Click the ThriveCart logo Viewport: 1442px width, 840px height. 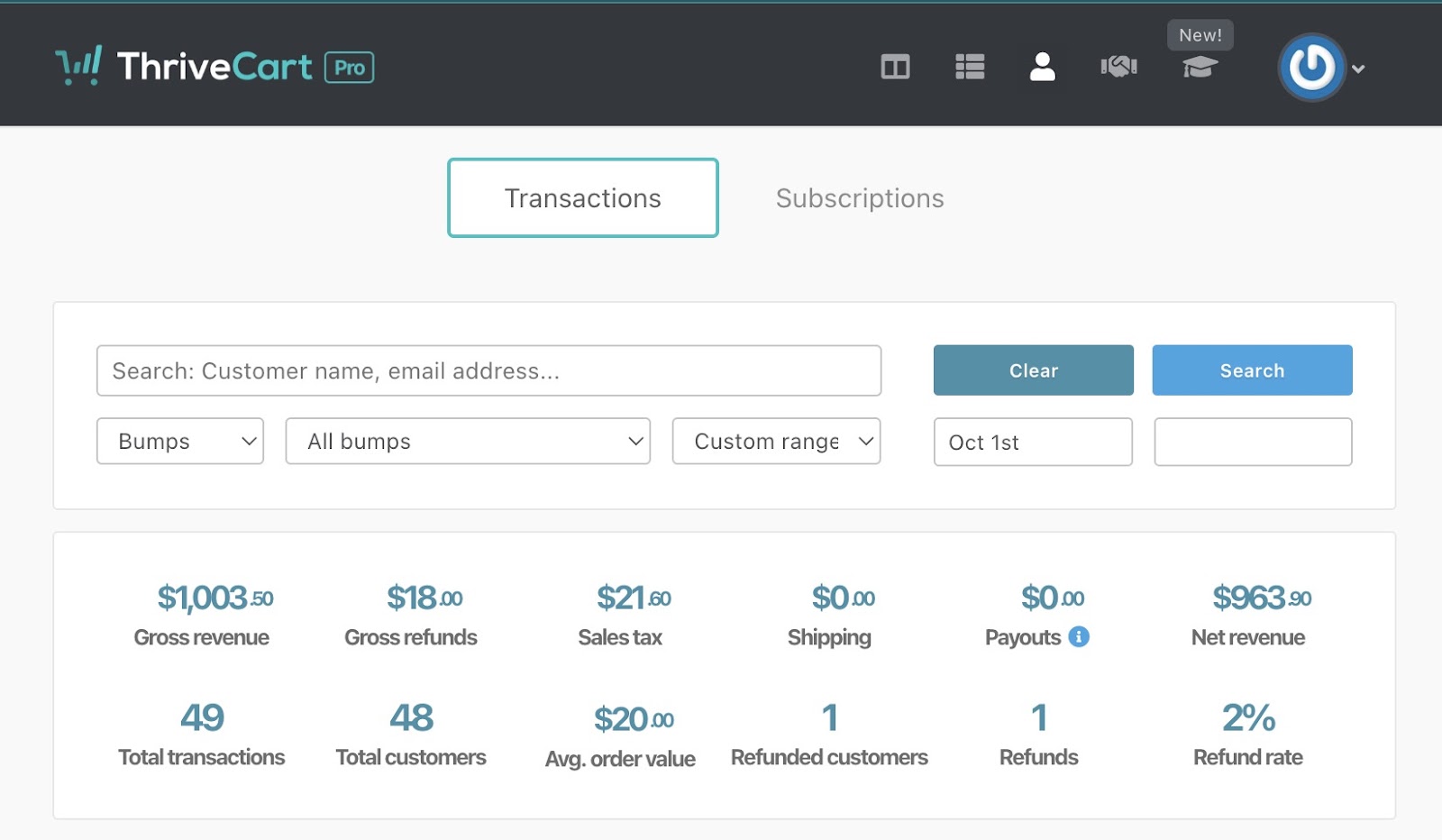pos(185,67)
